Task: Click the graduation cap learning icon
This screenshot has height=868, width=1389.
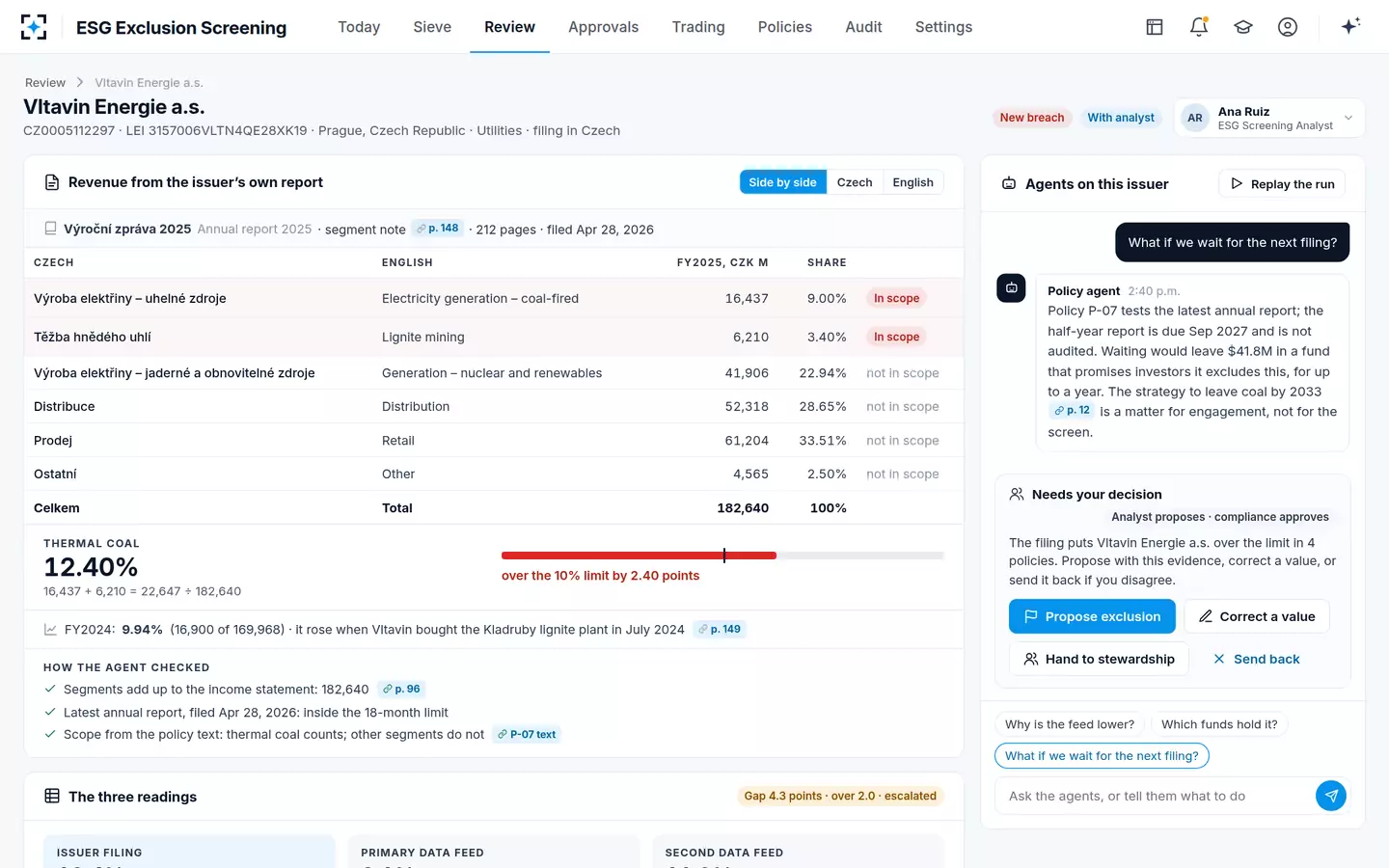Action: tap(1243, 27)
